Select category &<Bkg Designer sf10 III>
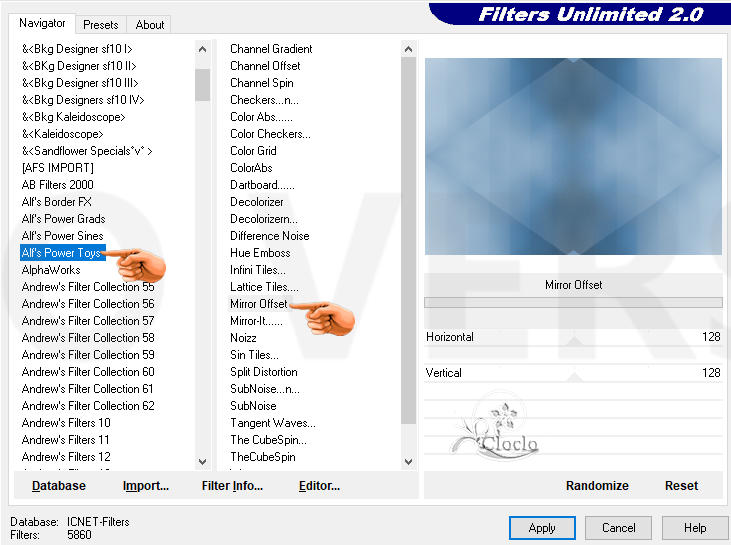The image size is (731, 545). pyautogui.click(x=80, y=83)
